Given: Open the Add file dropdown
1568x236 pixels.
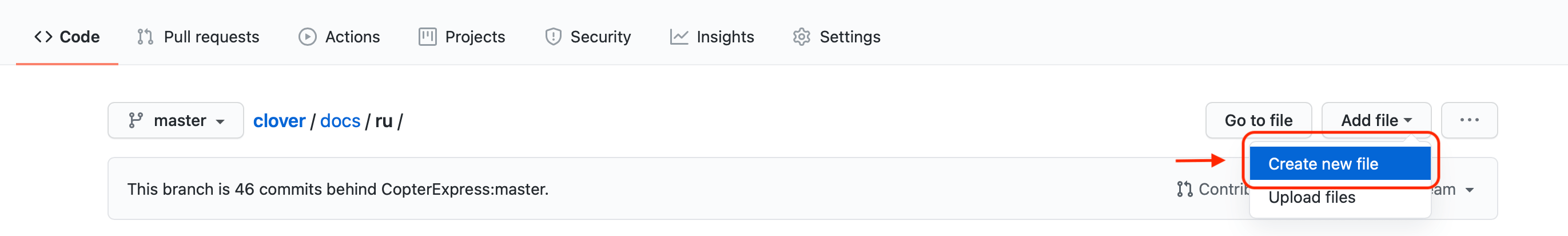Looking at the screenshot, I should tap(1376, 121).
